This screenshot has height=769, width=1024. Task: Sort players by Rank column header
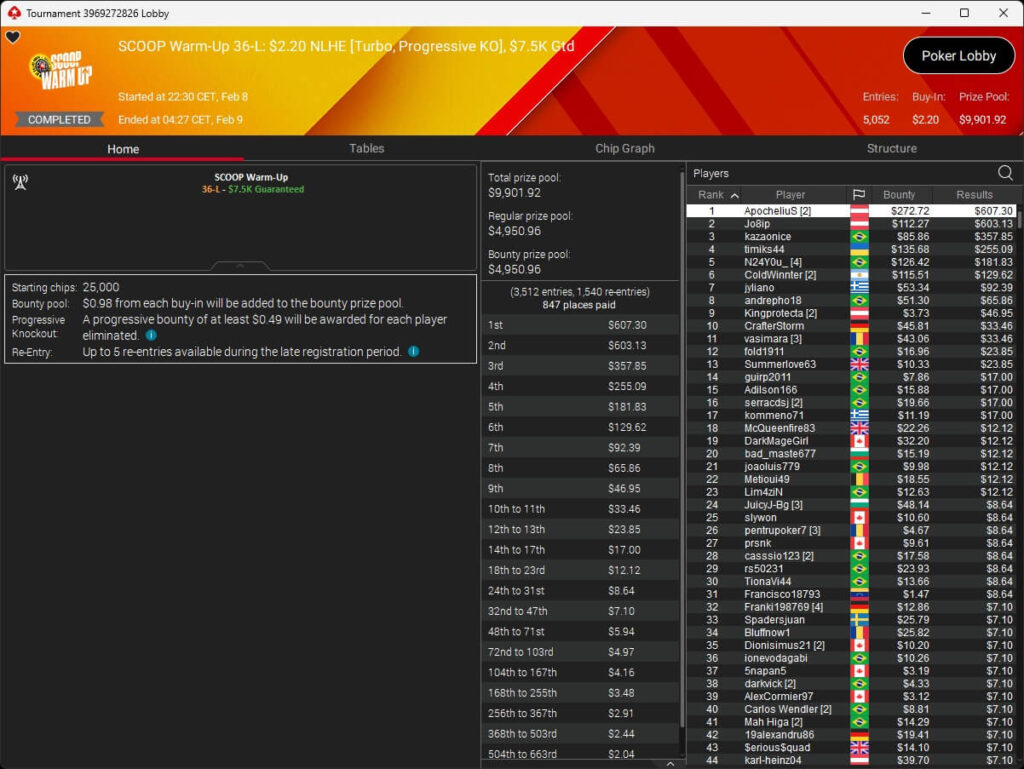click(x=718, y=195)
